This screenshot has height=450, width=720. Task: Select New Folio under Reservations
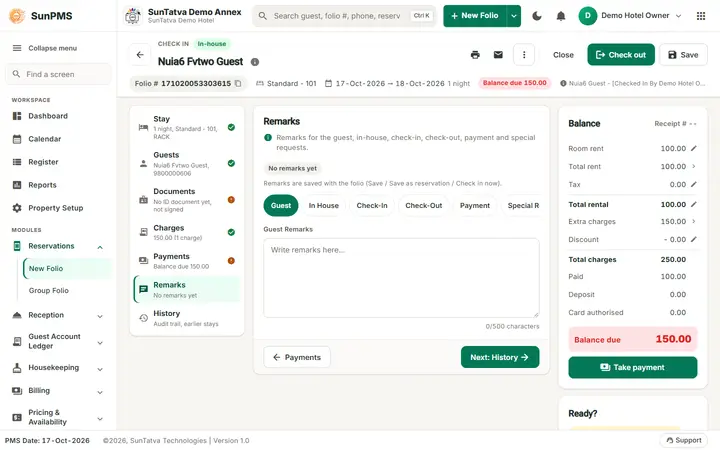click(x=67, y=268)
